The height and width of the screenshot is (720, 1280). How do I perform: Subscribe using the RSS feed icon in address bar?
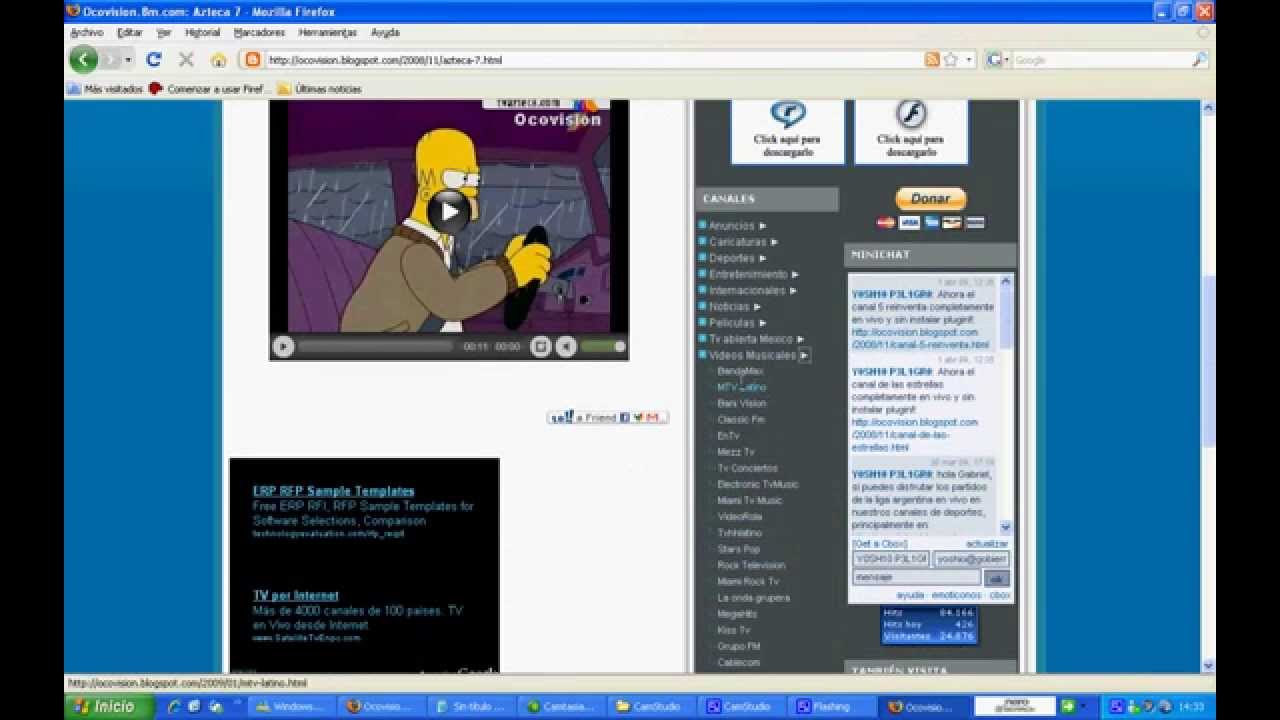(932, 60)
